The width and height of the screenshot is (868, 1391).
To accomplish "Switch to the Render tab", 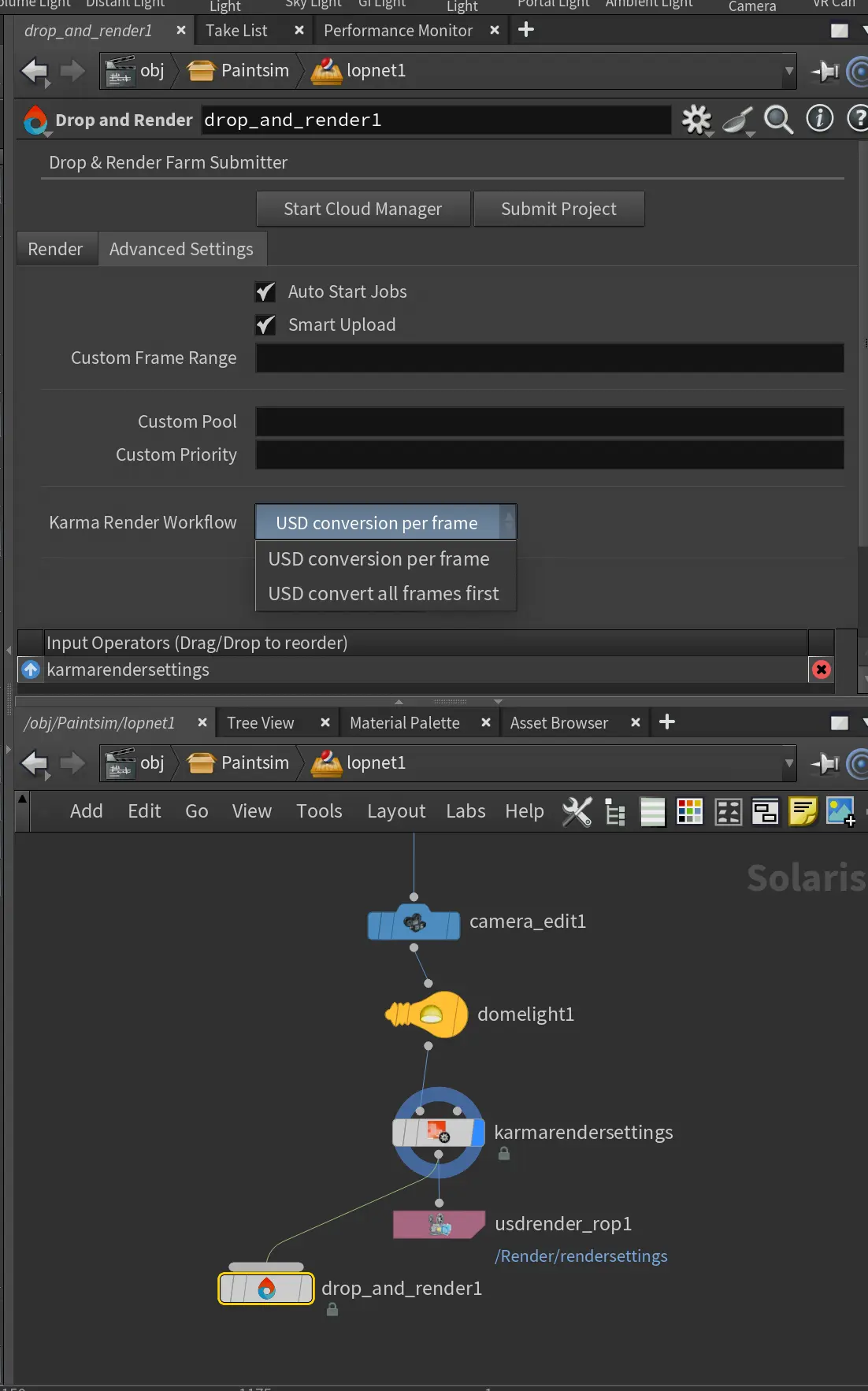I will pyautogui.click(x=55, y=250).
